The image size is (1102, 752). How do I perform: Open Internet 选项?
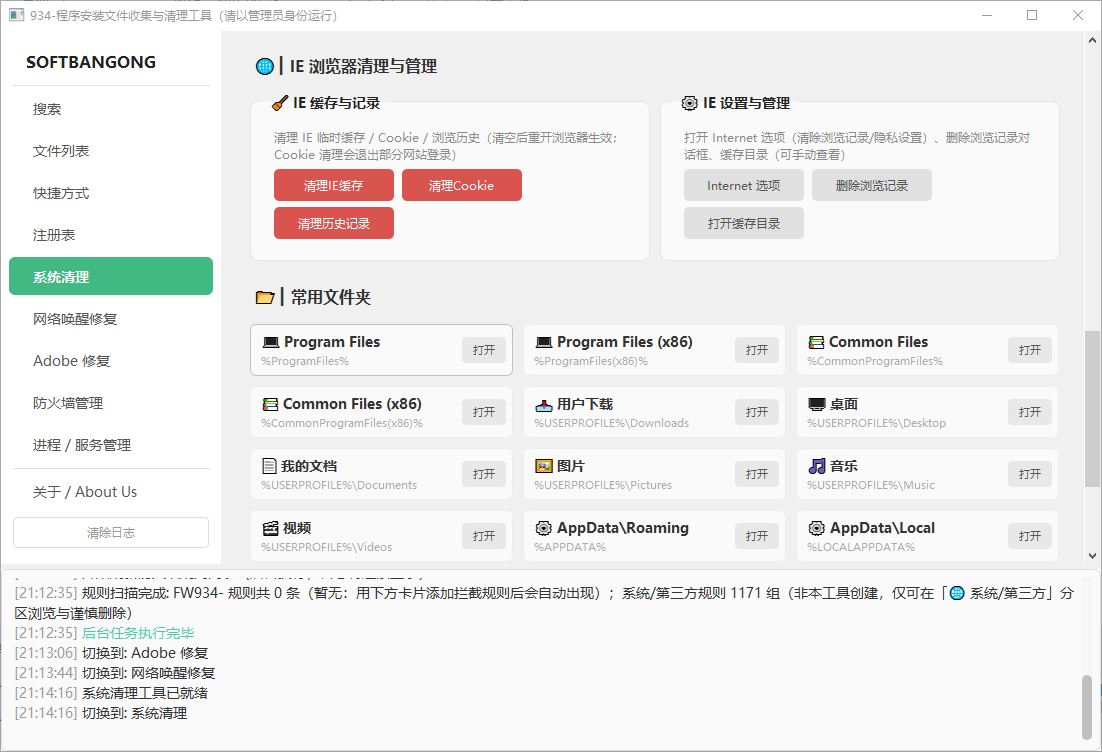744,186
